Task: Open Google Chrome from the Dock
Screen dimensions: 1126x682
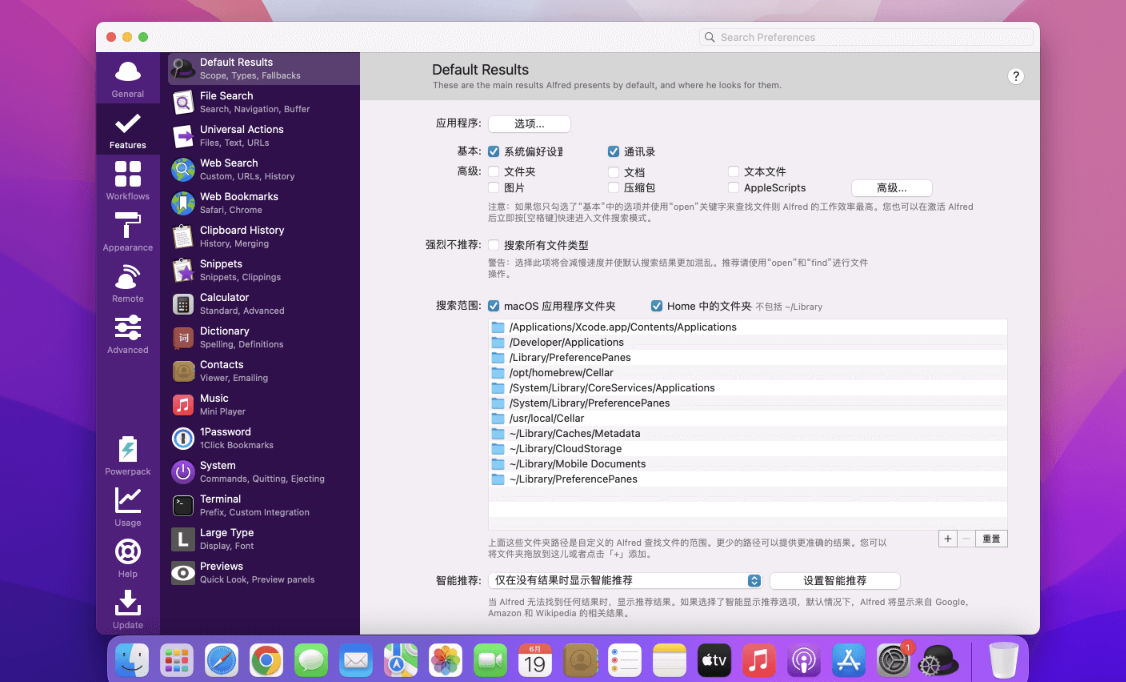Action: (x=266, y=660)
